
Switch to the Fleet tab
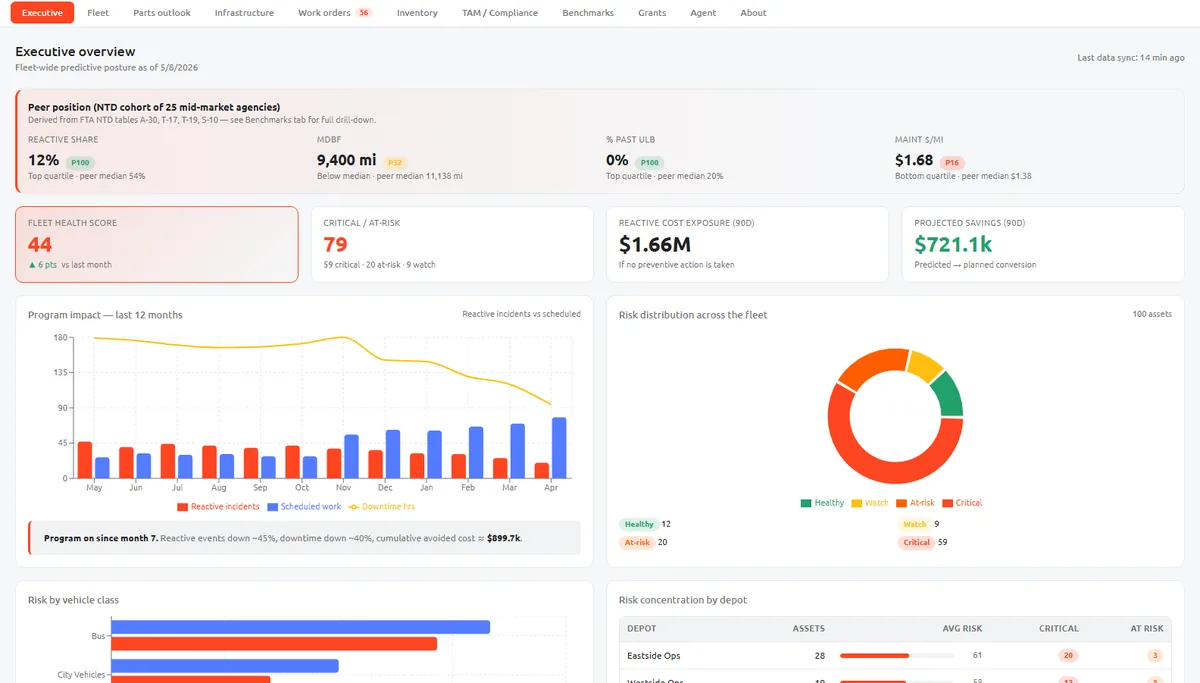98,13
